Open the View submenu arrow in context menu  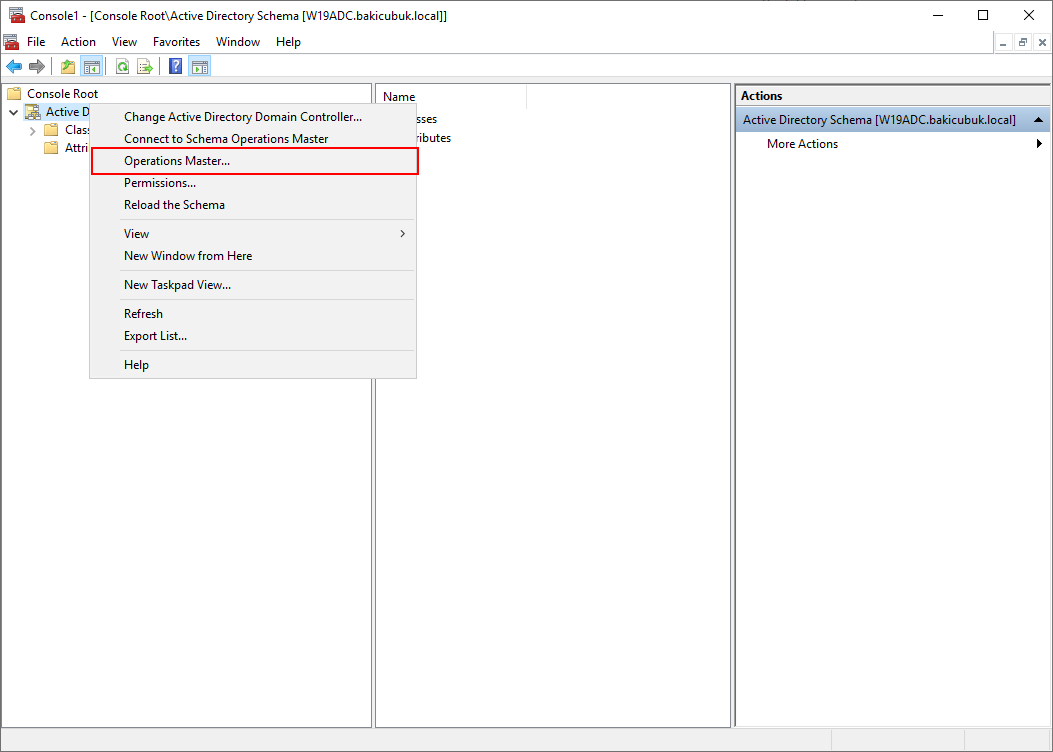coord(402,234)
